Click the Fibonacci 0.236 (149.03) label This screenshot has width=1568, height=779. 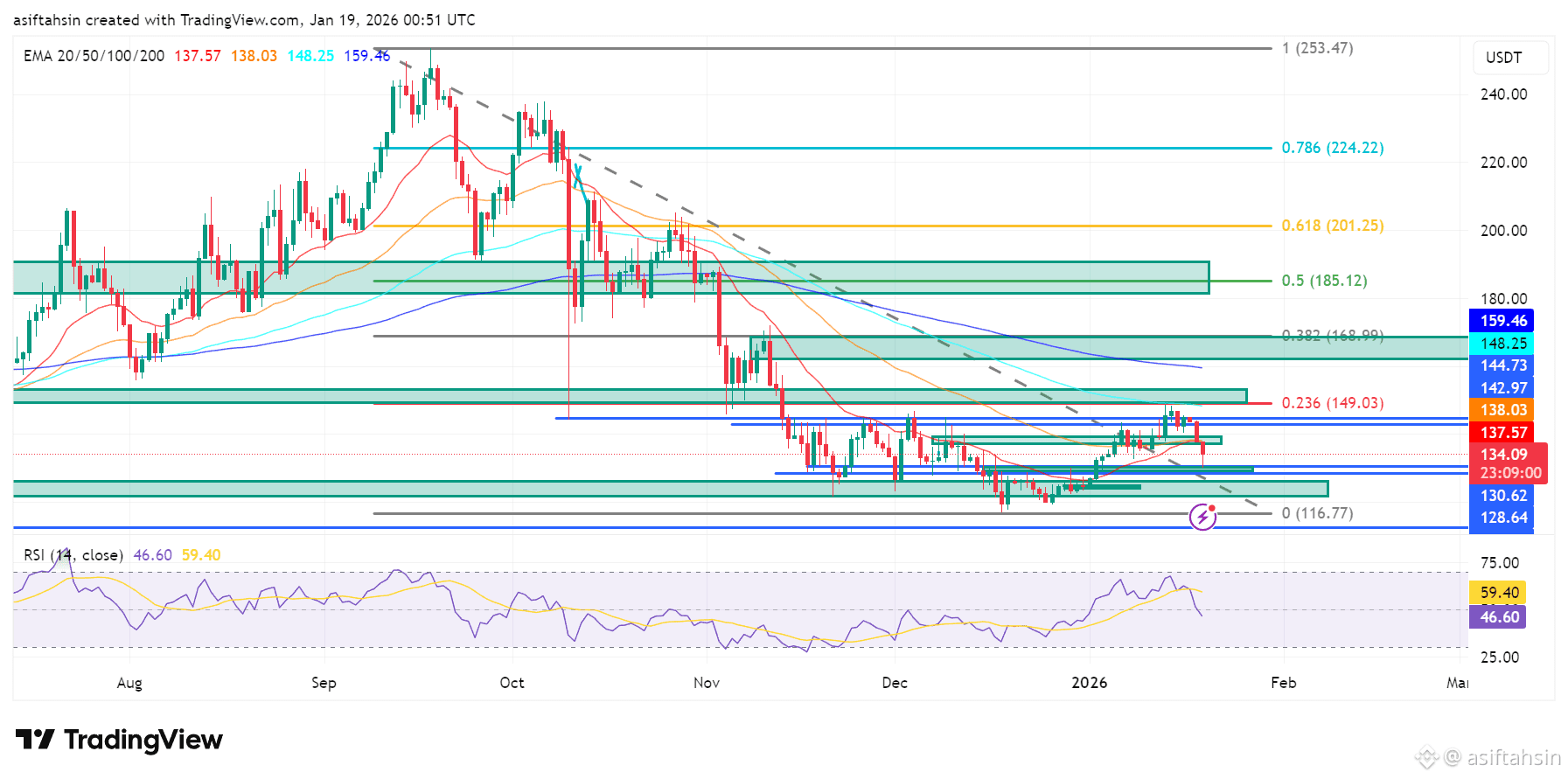[x=1333, y=403]
